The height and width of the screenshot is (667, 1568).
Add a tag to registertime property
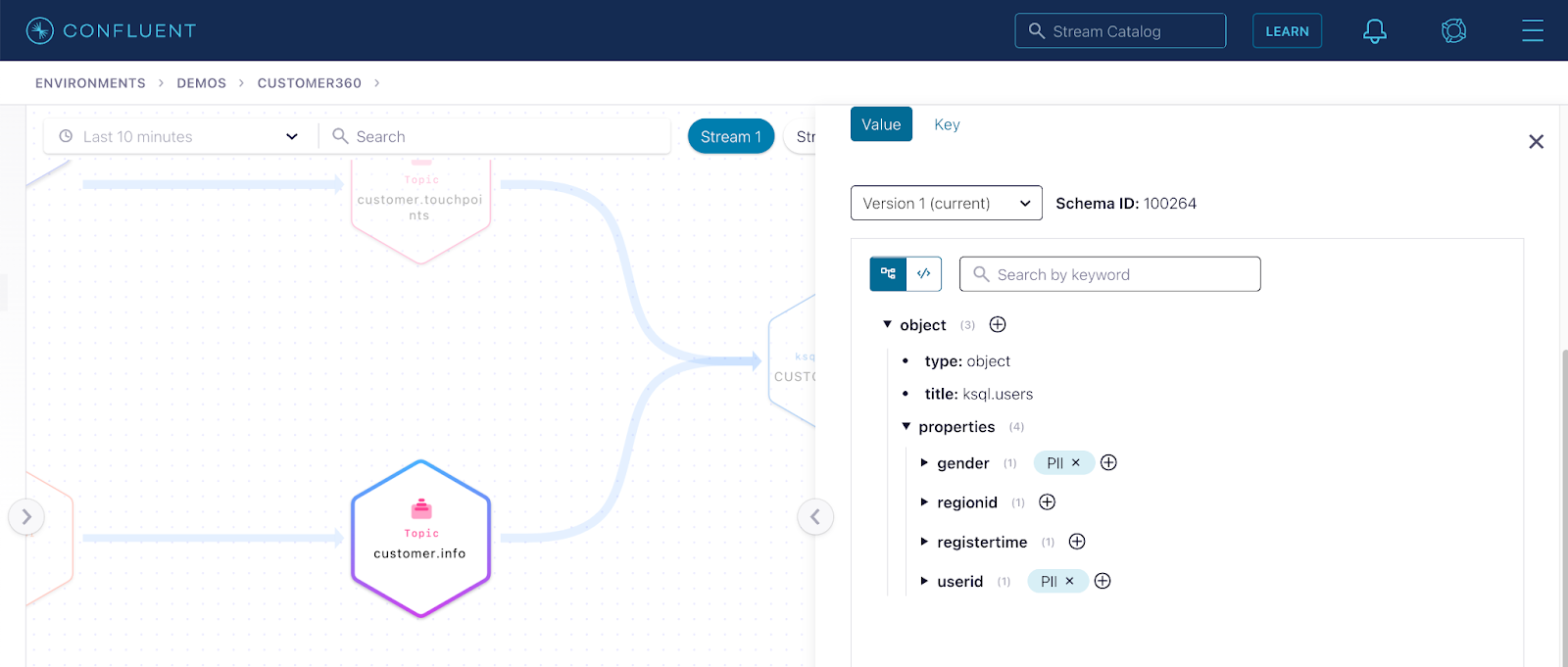coord(1077,542)
